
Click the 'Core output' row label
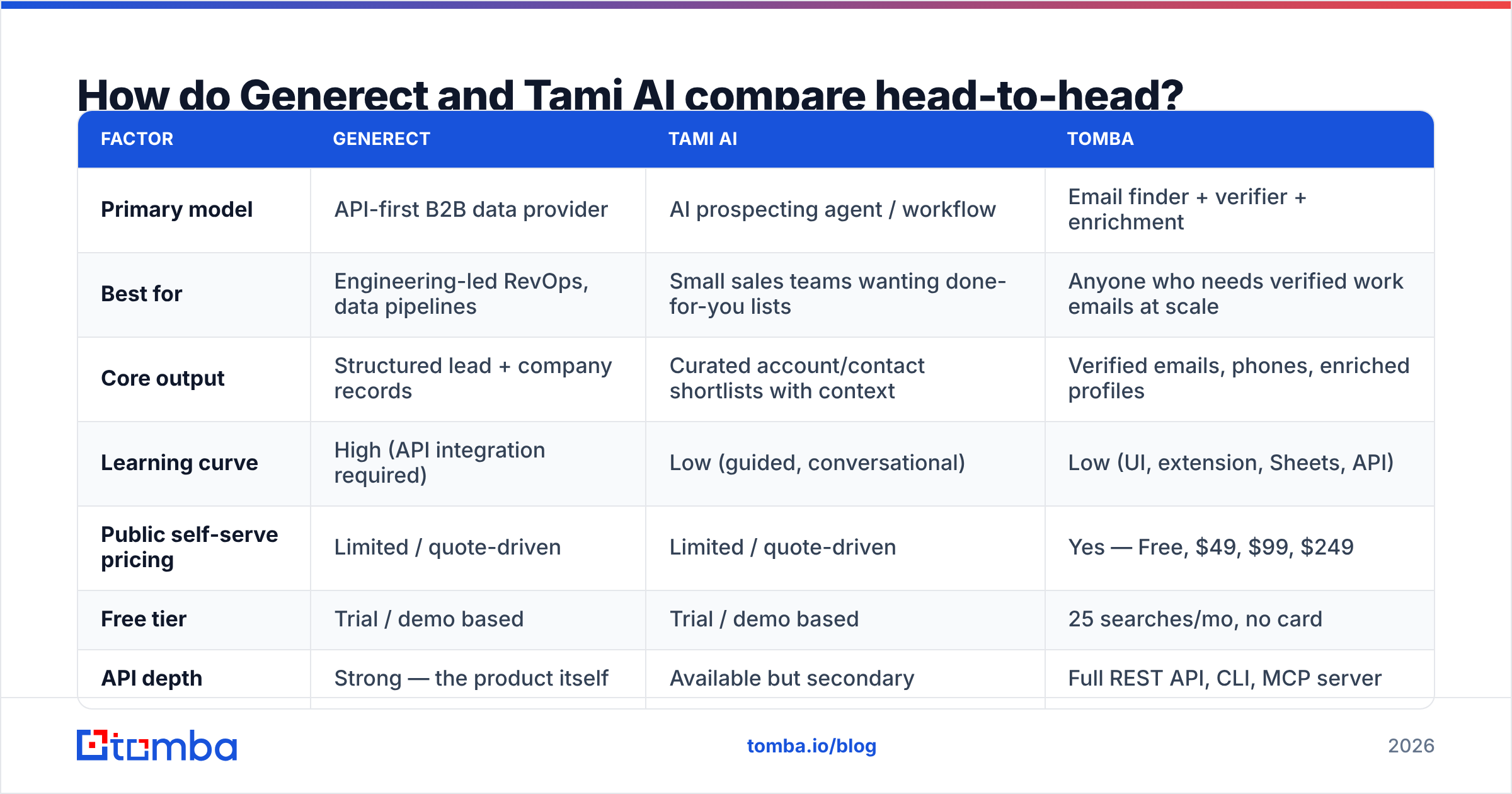click(x=163, y=378)
